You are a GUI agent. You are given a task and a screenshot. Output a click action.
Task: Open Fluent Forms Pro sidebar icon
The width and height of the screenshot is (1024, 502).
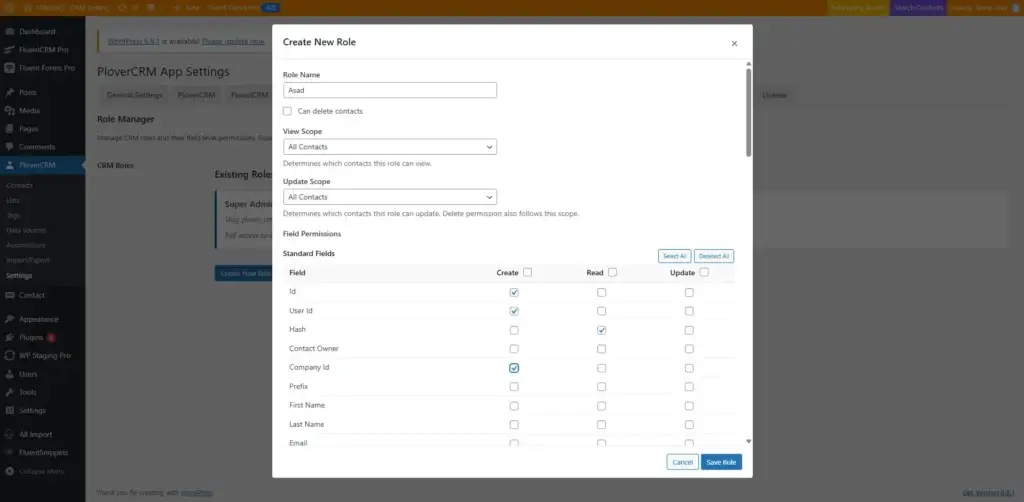(9, 68)
